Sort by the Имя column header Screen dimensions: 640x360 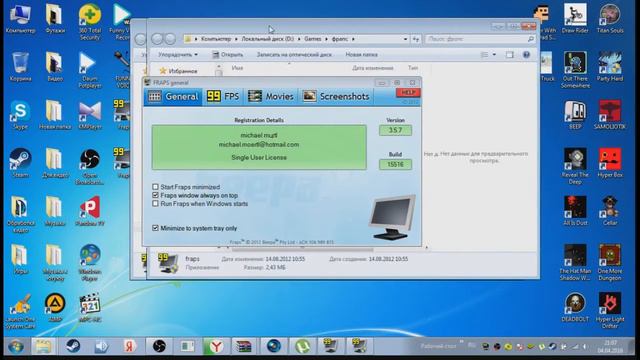237,68
